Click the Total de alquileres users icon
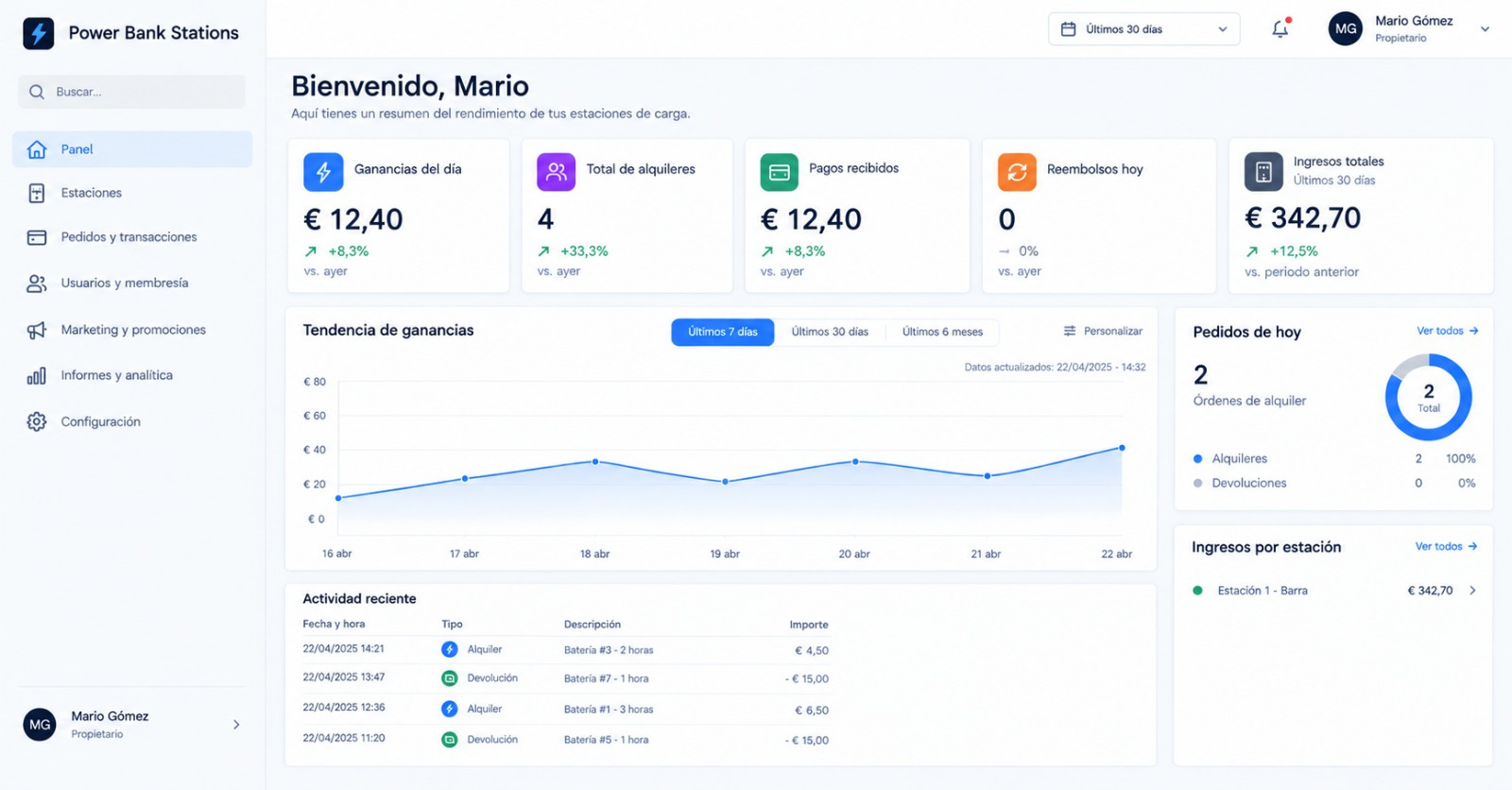Screen dimensions: 1512x790 [x=556, y=172]
